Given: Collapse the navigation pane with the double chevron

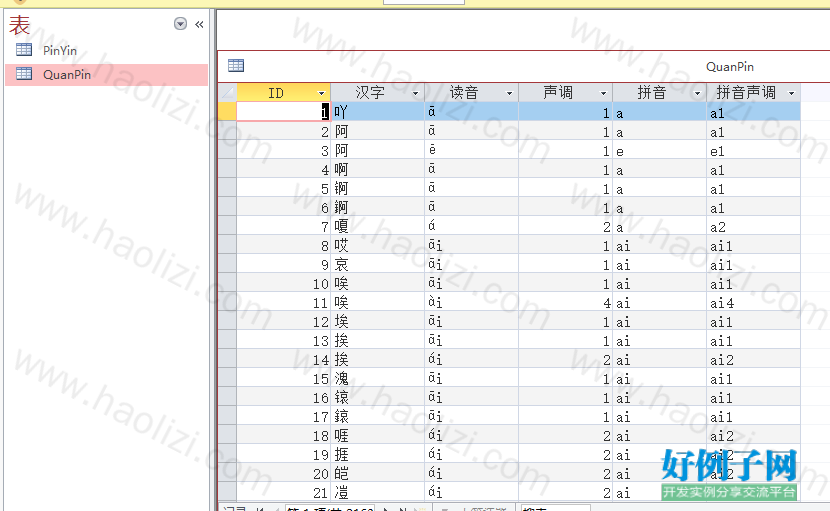Looking at the screenshot, I should point(199,24).
